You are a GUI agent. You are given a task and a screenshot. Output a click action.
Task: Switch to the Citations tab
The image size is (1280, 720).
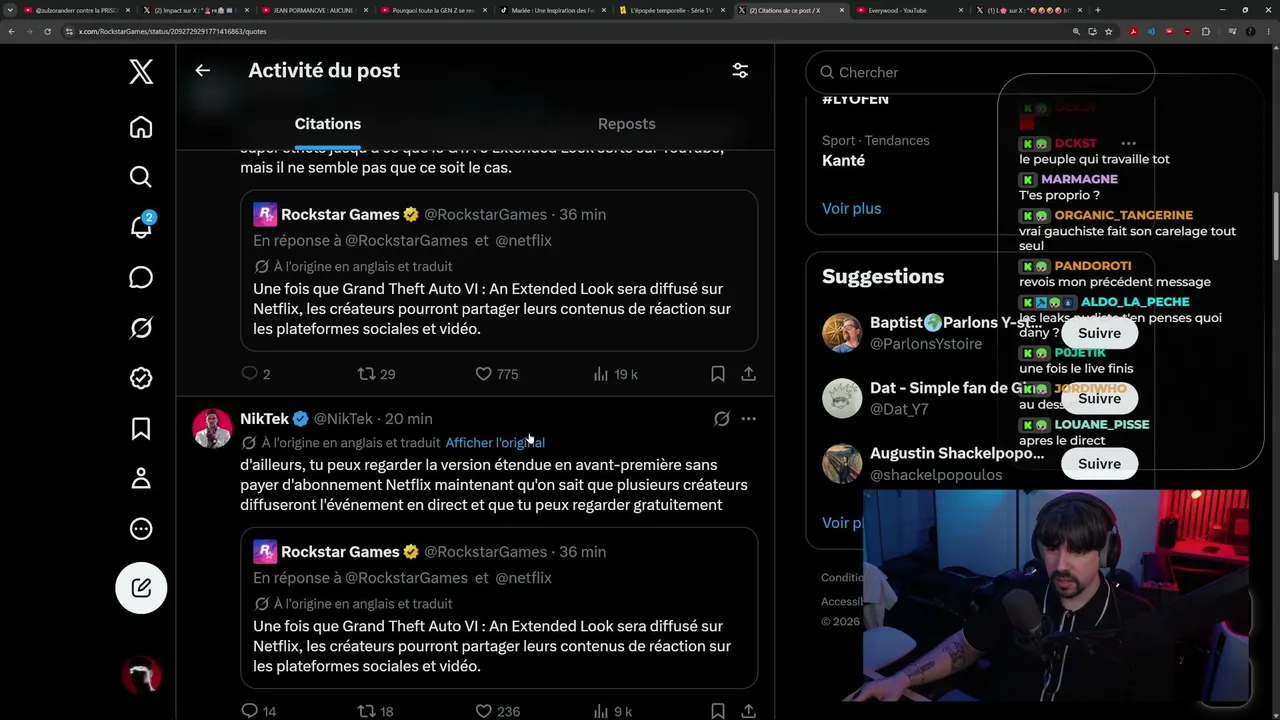point(327,124)
